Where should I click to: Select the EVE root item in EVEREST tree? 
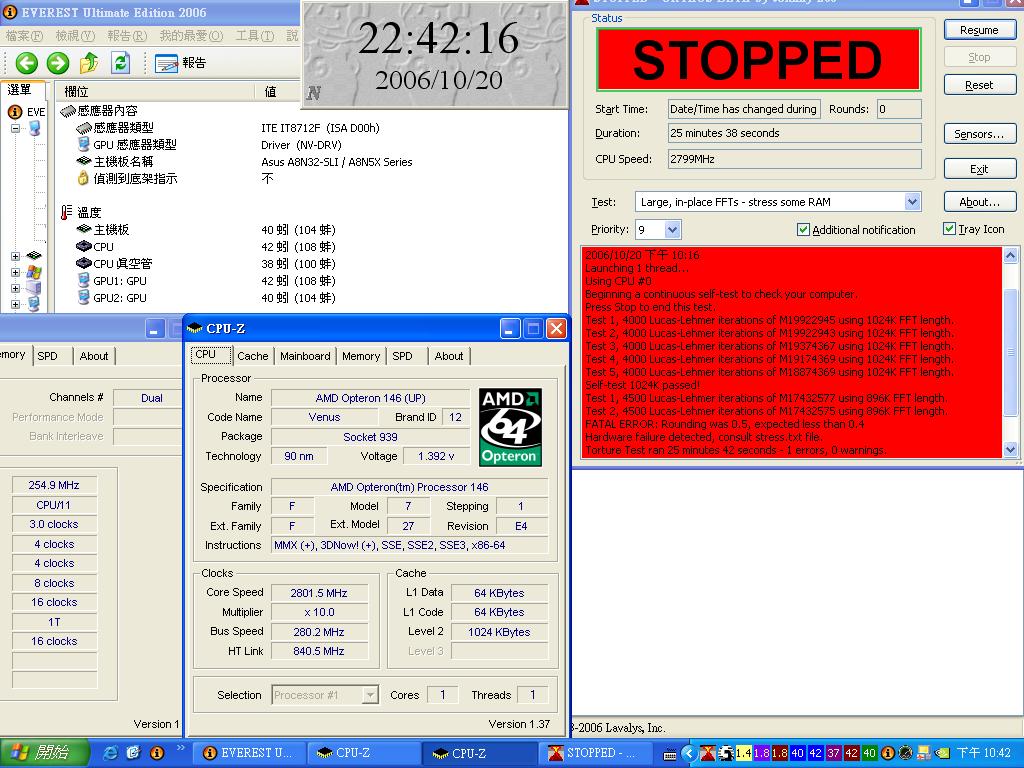[x=27, y=112]
